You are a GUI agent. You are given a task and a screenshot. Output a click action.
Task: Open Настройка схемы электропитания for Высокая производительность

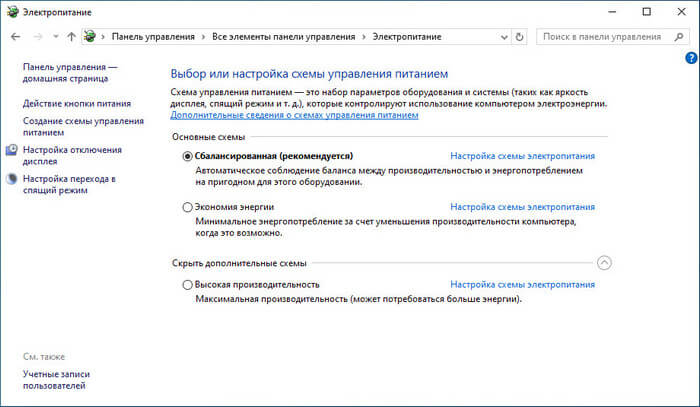pyautogui.click(x=522, y=285)
